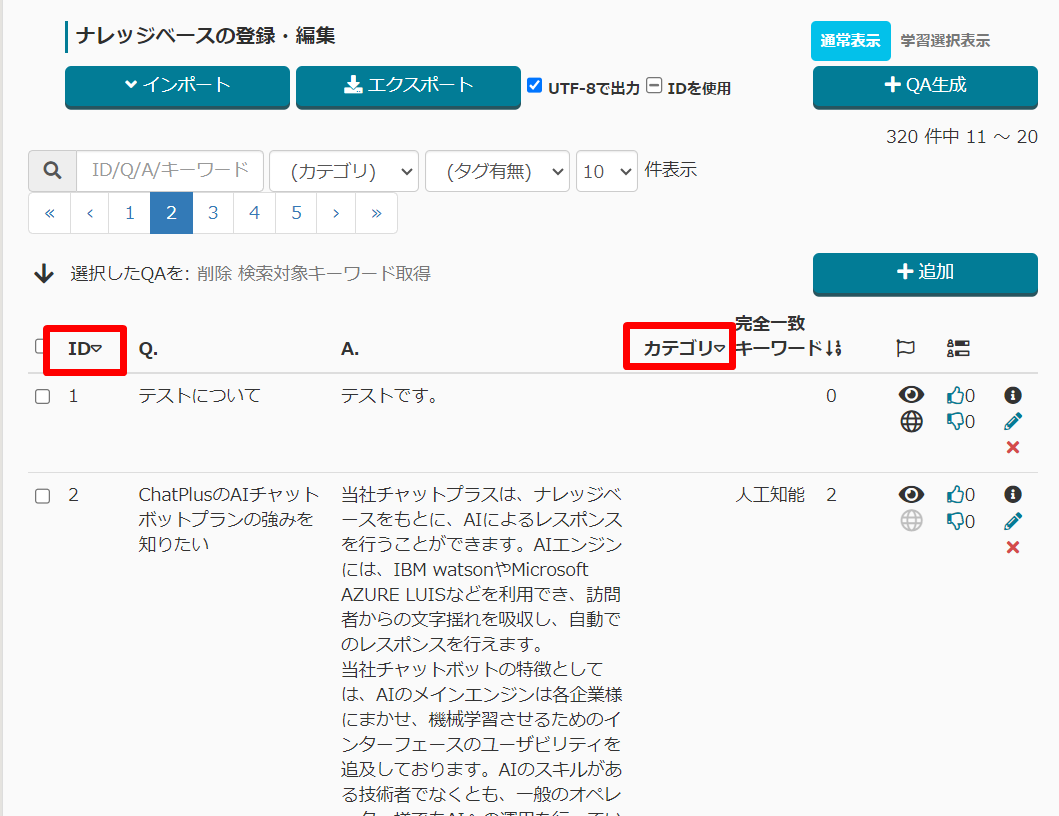This screenshot has height=816, width=1059.
Task: Uncheck the UTF-8で出力 checkbox
Action: 535,86
